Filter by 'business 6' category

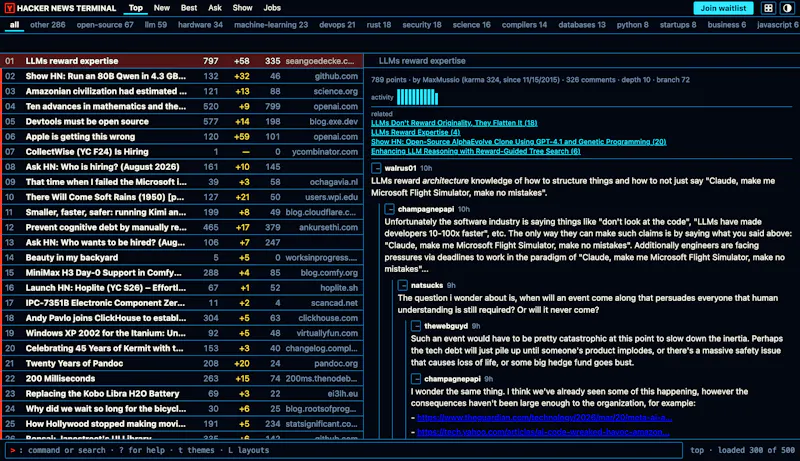[x=727, y=24]
